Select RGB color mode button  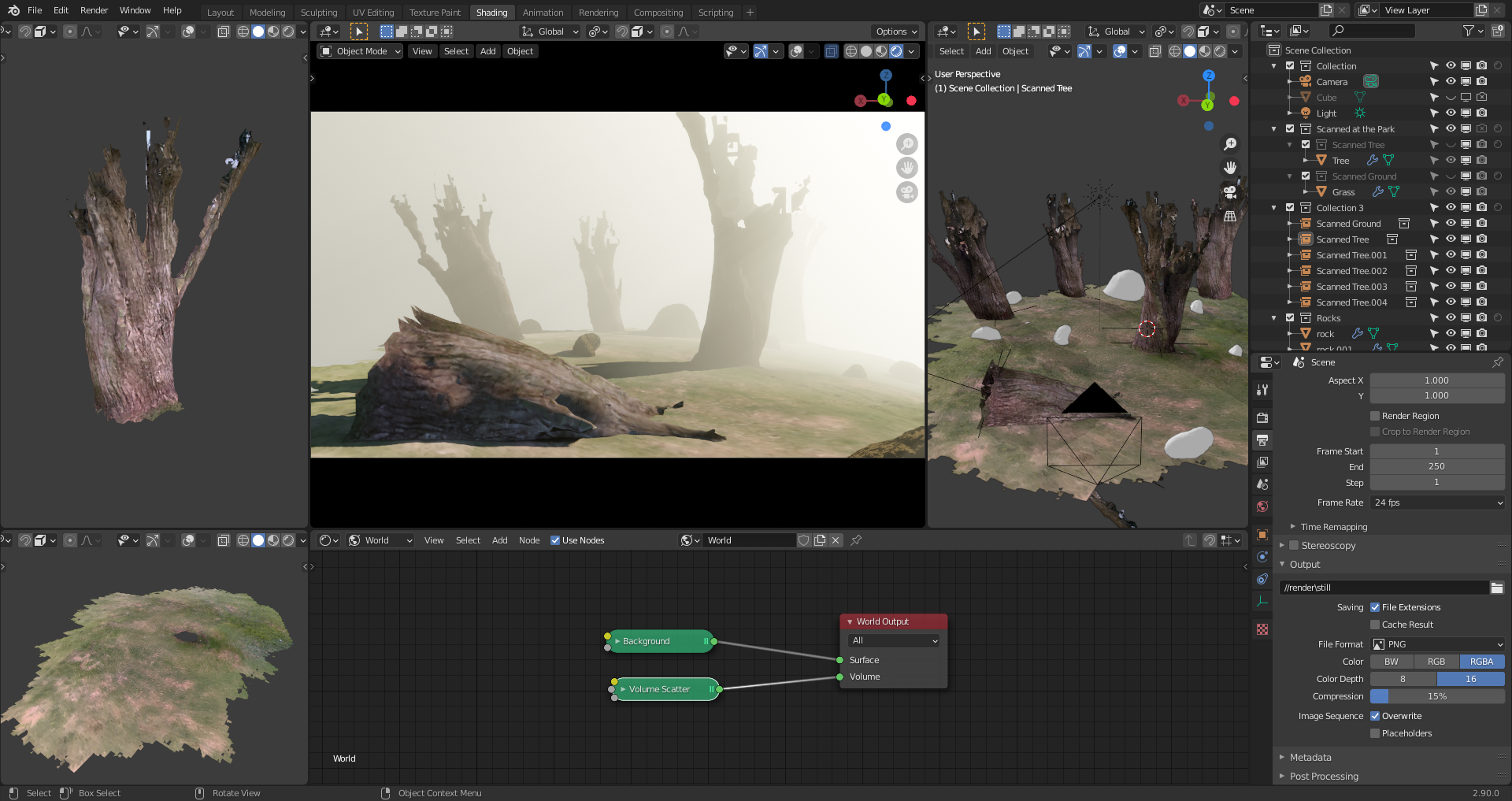click(x=1436, y=662)
